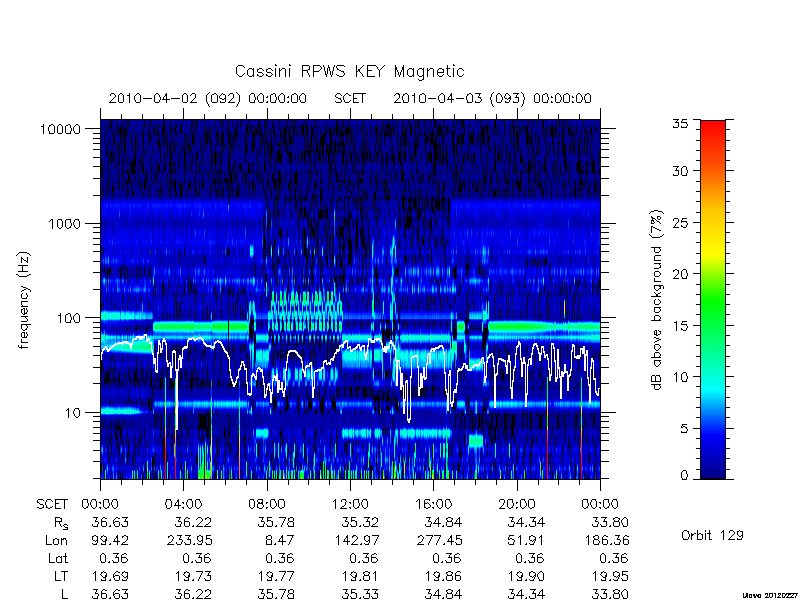800x600 pixels.
Task: Select end date "2010-04-03 (093) 00:00:00"
Action: click(492, 98)
